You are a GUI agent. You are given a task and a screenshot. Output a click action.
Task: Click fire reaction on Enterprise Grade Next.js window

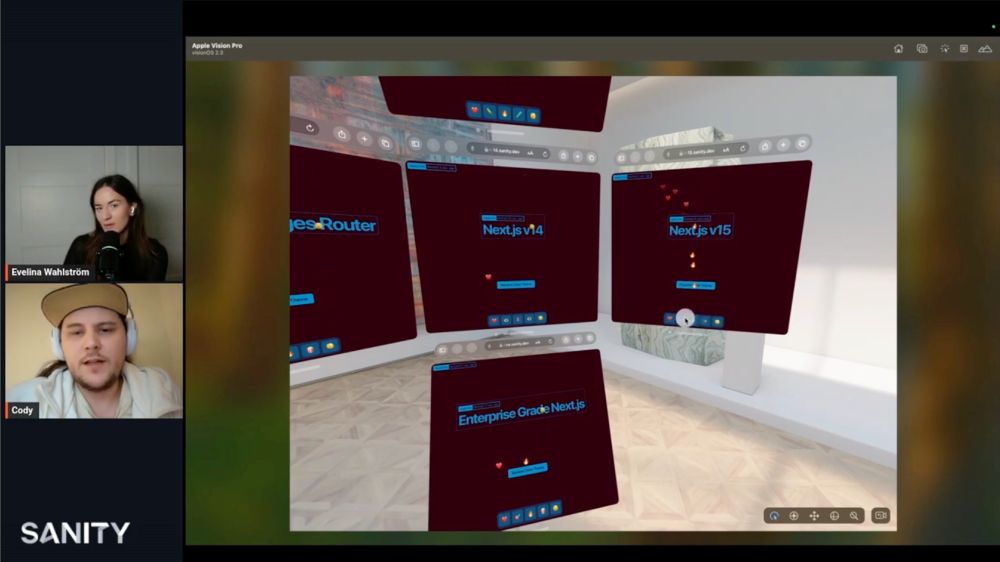(x=530, y=514)
